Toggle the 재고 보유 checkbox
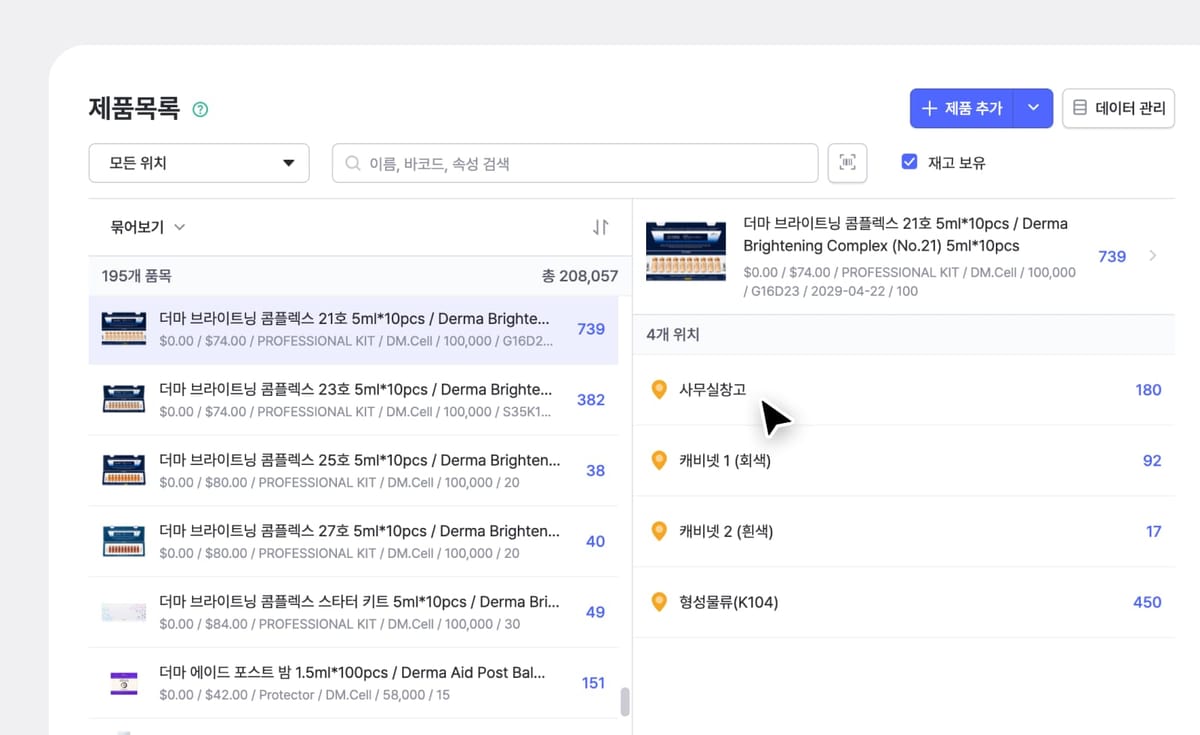 coord(909,162)
